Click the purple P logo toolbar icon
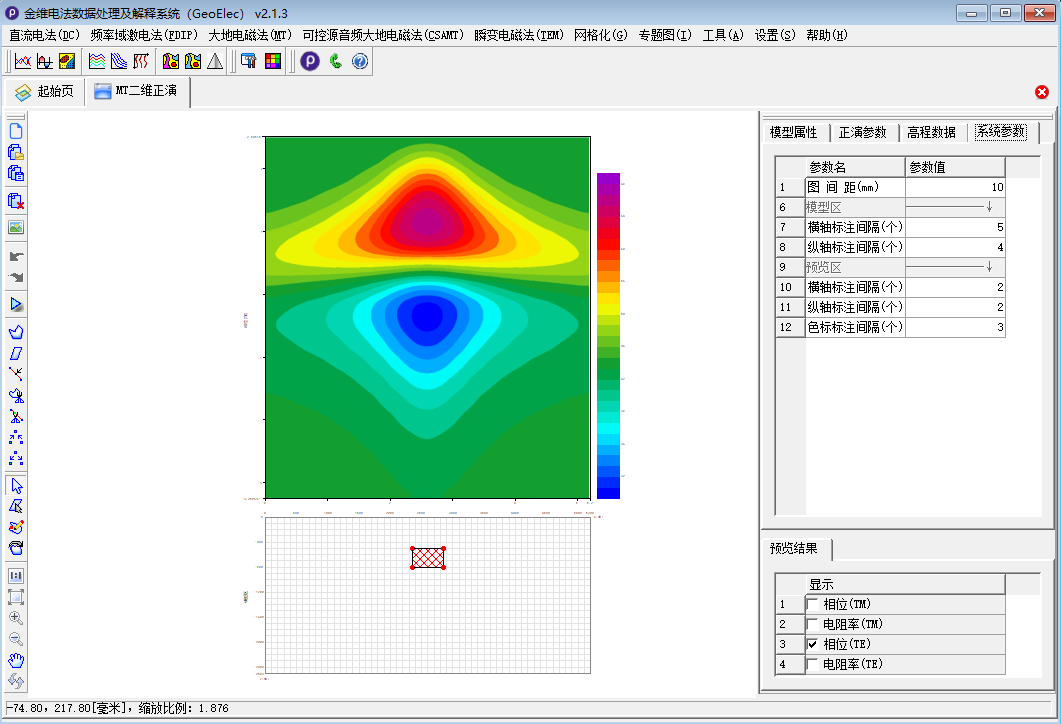 [x=310, y=62]
